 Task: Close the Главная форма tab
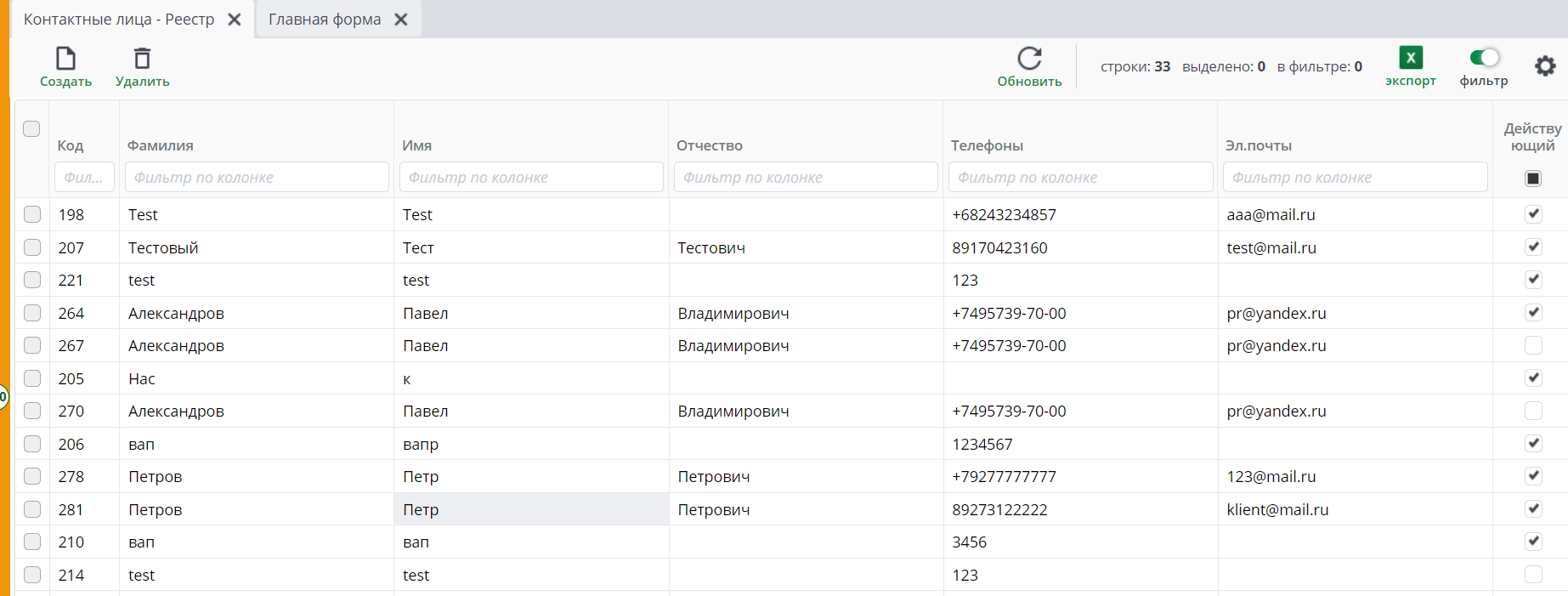(401, 20)
